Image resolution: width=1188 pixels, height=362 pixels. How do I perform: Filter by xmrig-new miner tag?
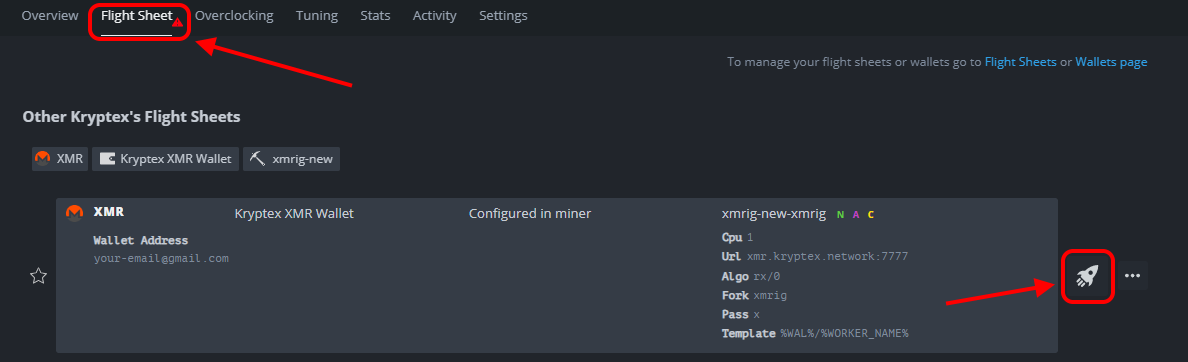291,159
